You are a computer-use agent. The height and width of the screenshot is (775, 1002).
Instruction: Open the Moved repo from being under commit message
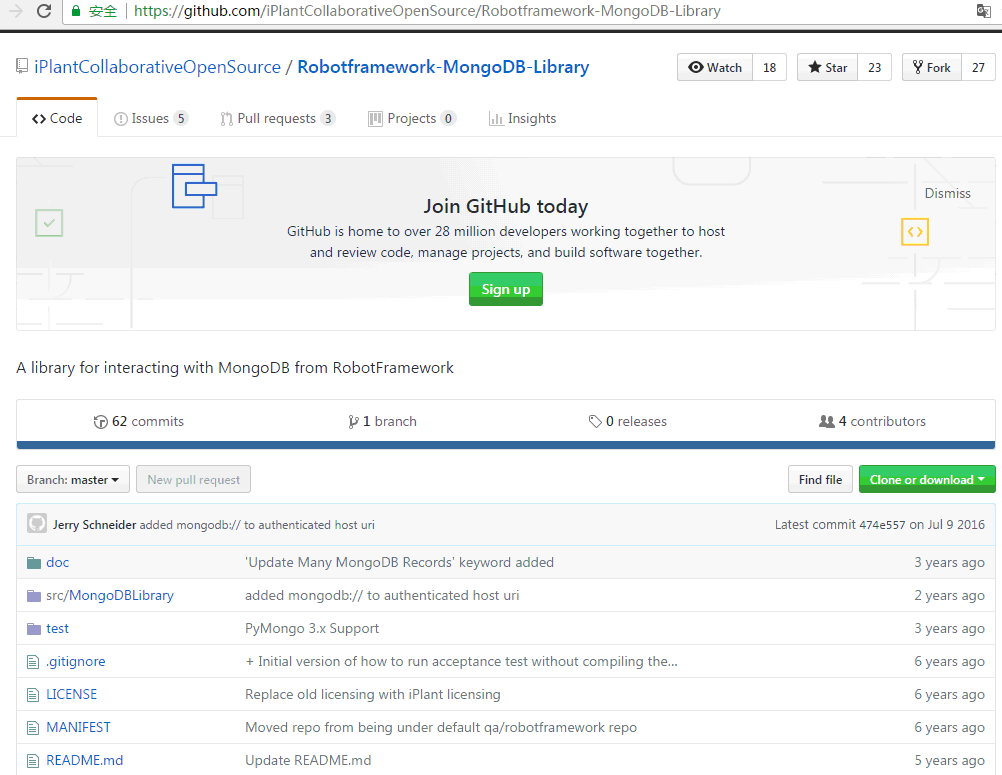click(441, 728)
